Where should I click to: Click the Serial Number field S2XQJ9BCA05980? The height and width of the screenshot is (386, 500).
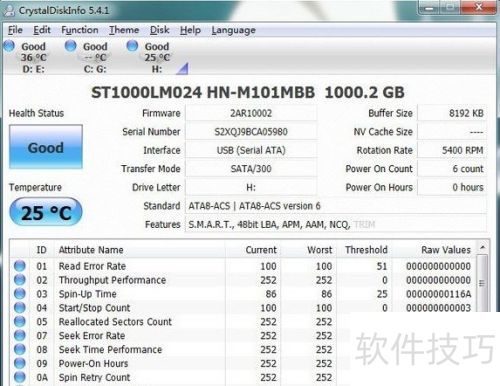pos(251,132)
